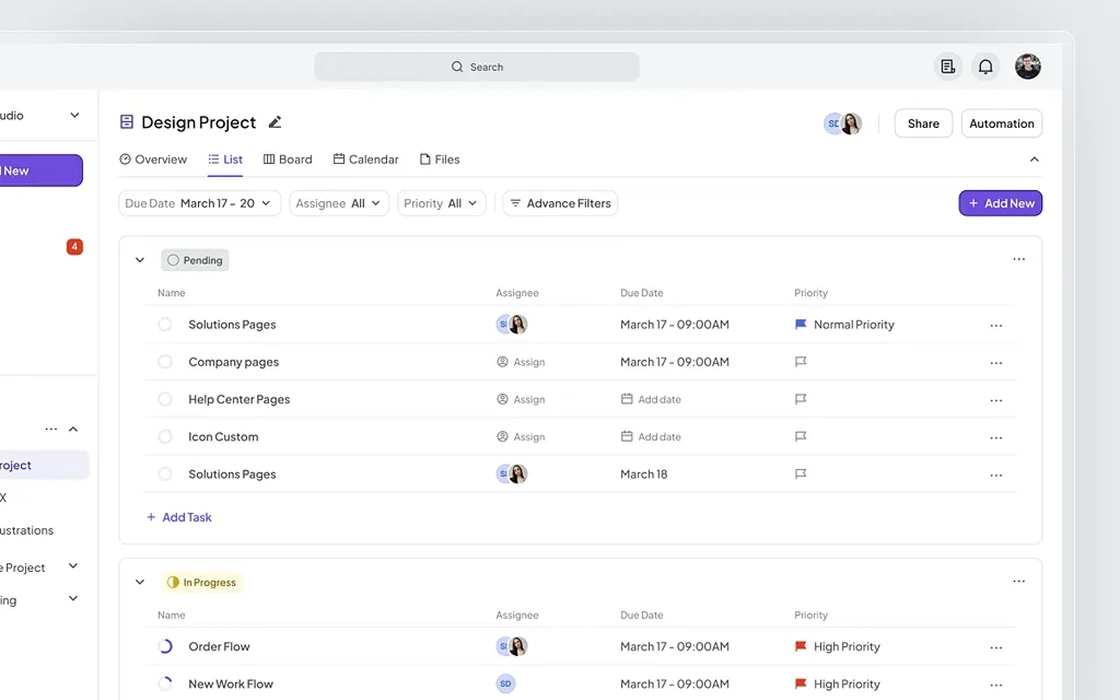This screenshot has width=1120, height=700.
Task: Assign someone to Icon Custom
Action: (521, 436)
